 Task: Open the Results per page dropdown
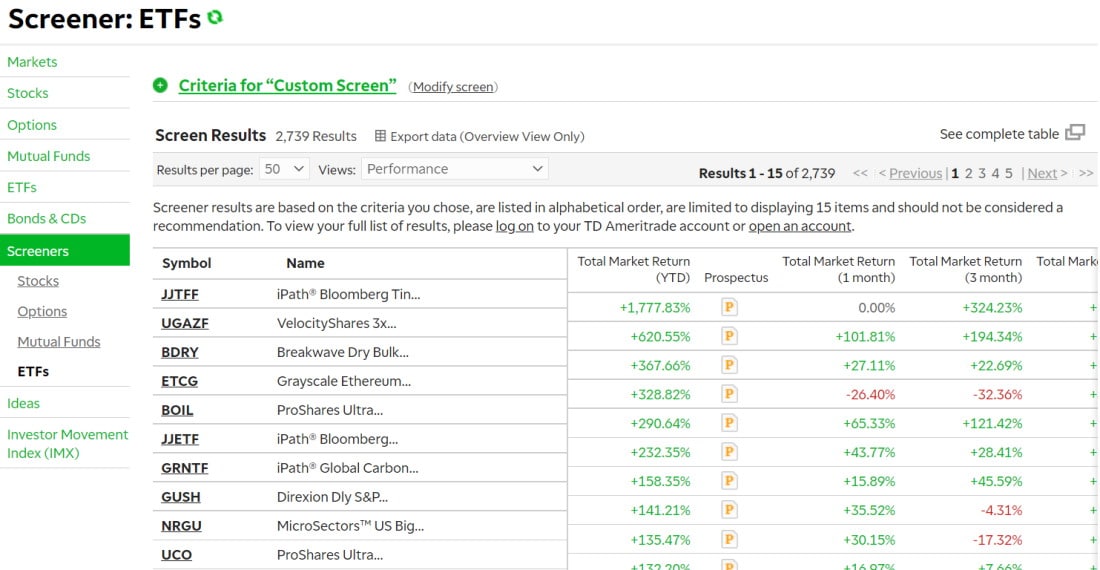pos(284,169)
